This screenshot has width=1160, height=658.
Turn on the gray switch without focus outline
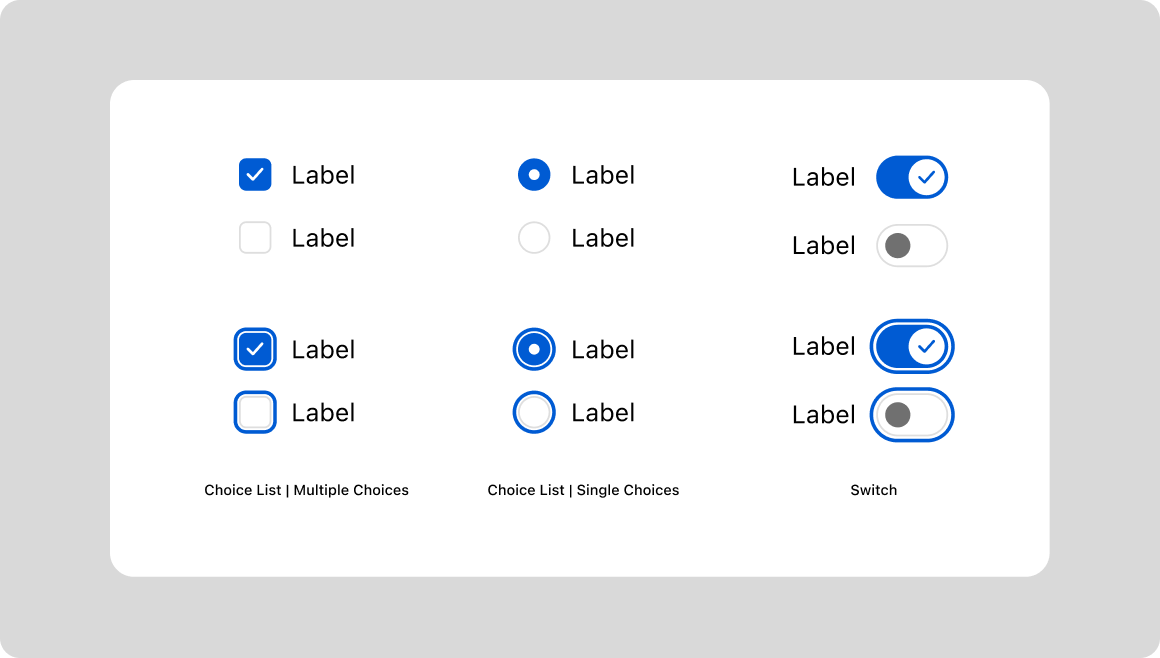pyautogui.click(x=911, y=246)
